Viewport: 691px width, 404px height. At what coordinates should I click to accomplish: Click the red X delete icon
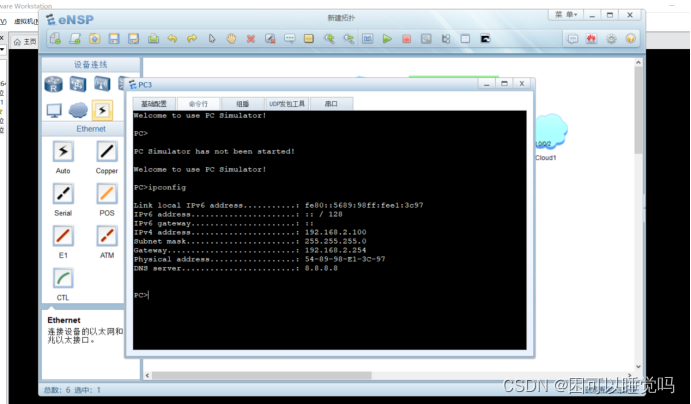251,39
